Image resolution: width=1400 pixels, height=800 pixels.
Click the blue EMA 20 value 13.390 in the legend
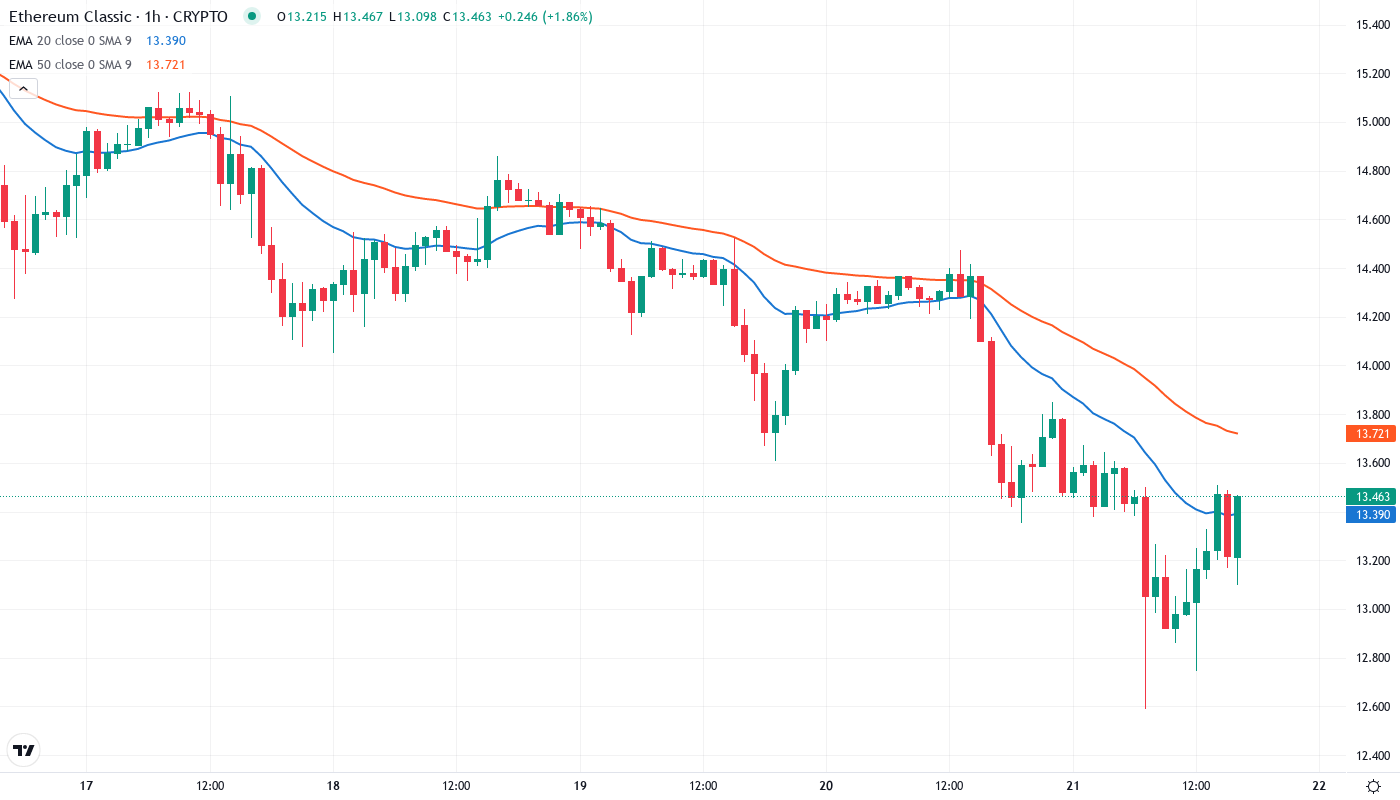[165, 40]
